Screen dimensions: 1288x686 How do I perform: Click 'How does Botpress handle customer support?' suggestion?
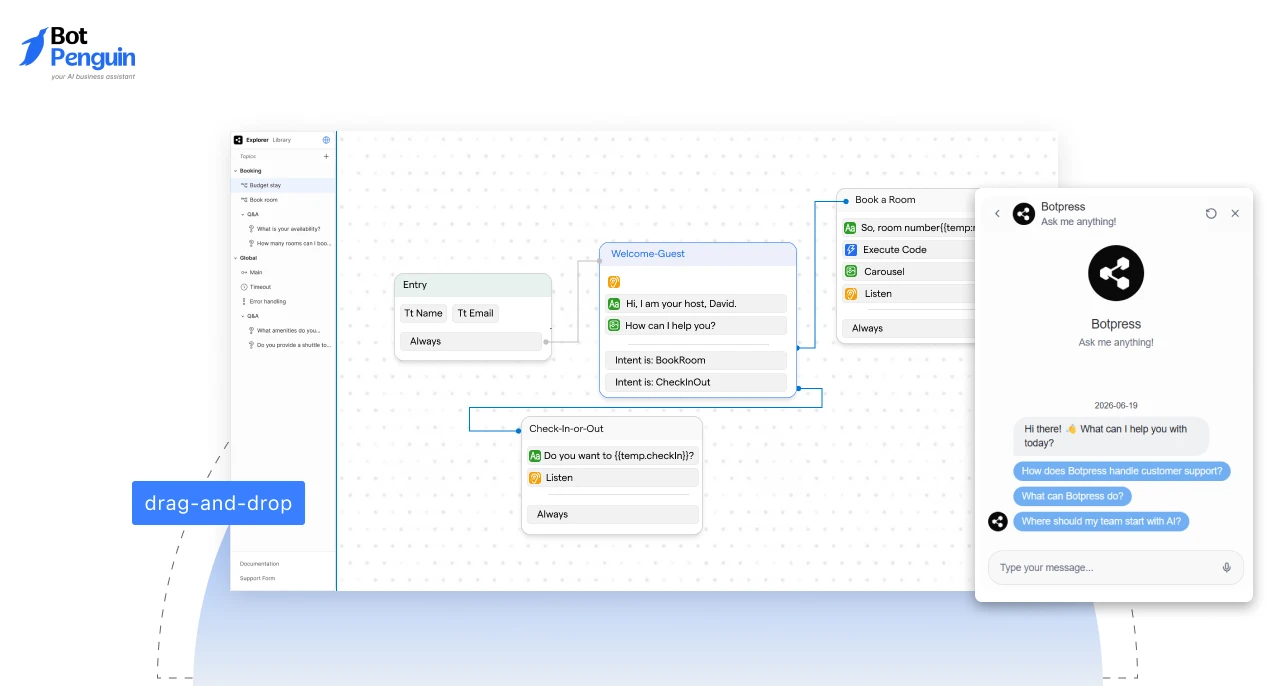click(x=1121, y=471)
